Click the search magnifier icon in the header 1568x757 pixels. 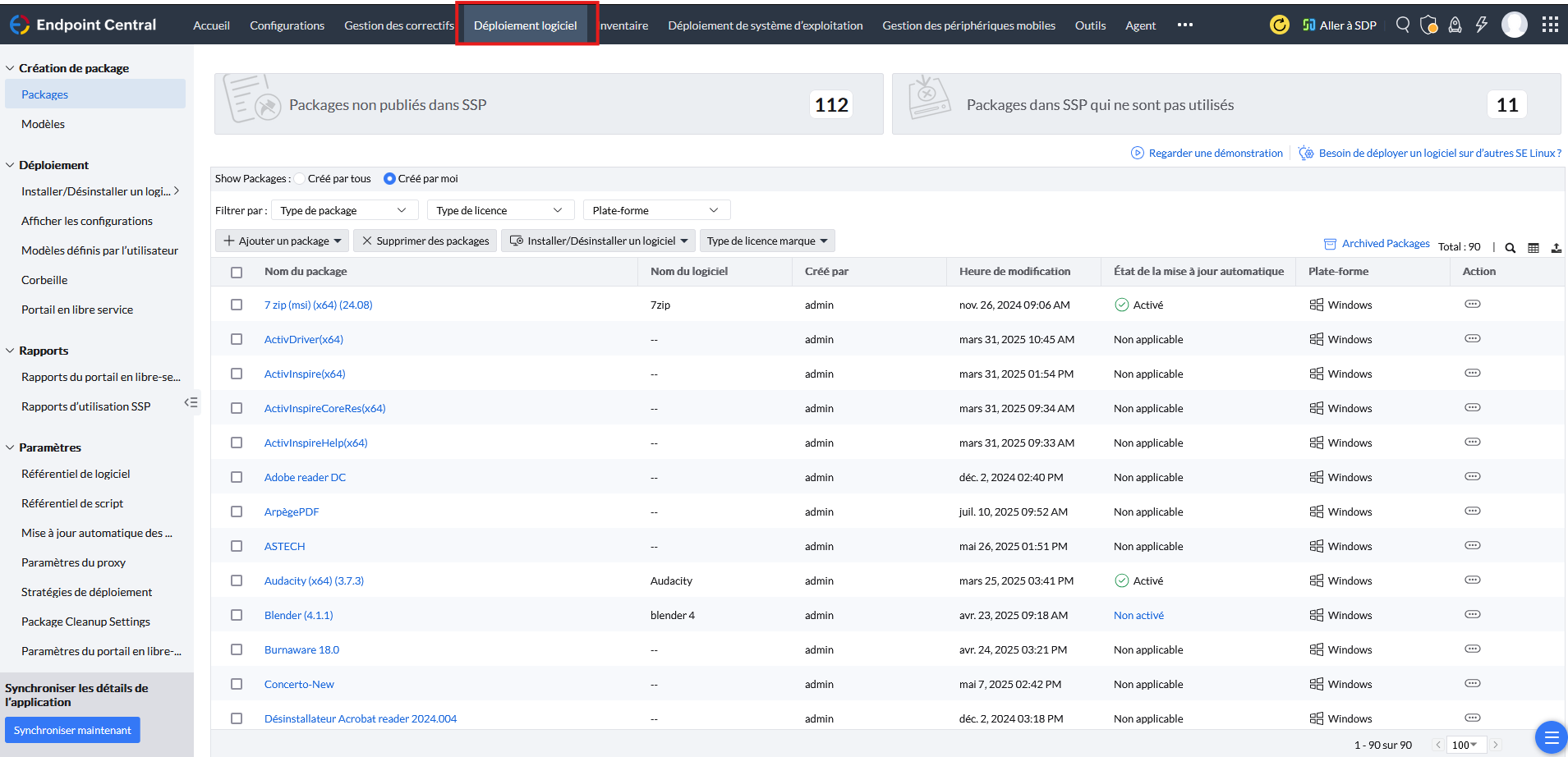coord(1403,25)
